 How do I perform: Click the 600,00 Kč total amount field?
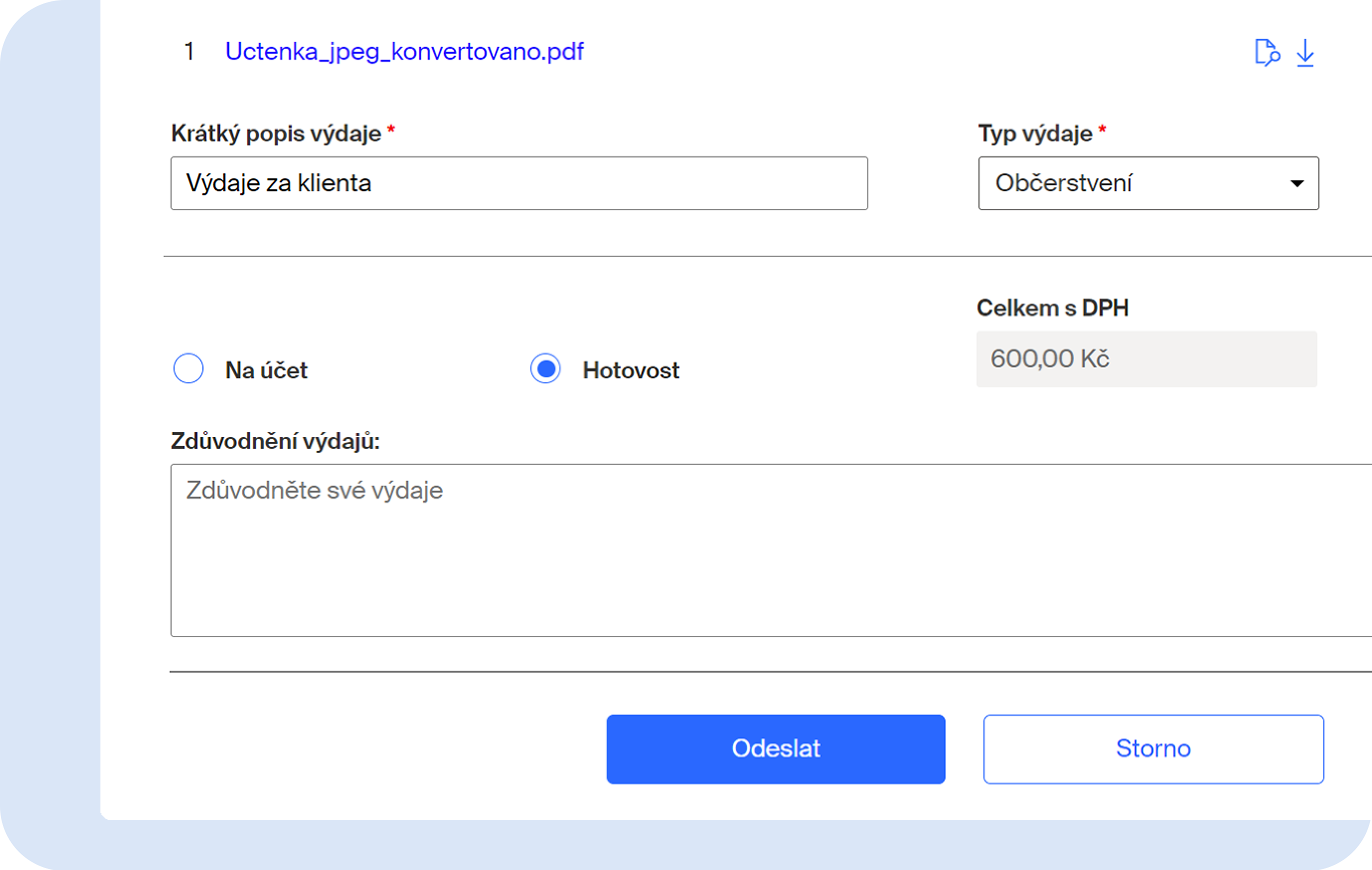pos(1147,359)
